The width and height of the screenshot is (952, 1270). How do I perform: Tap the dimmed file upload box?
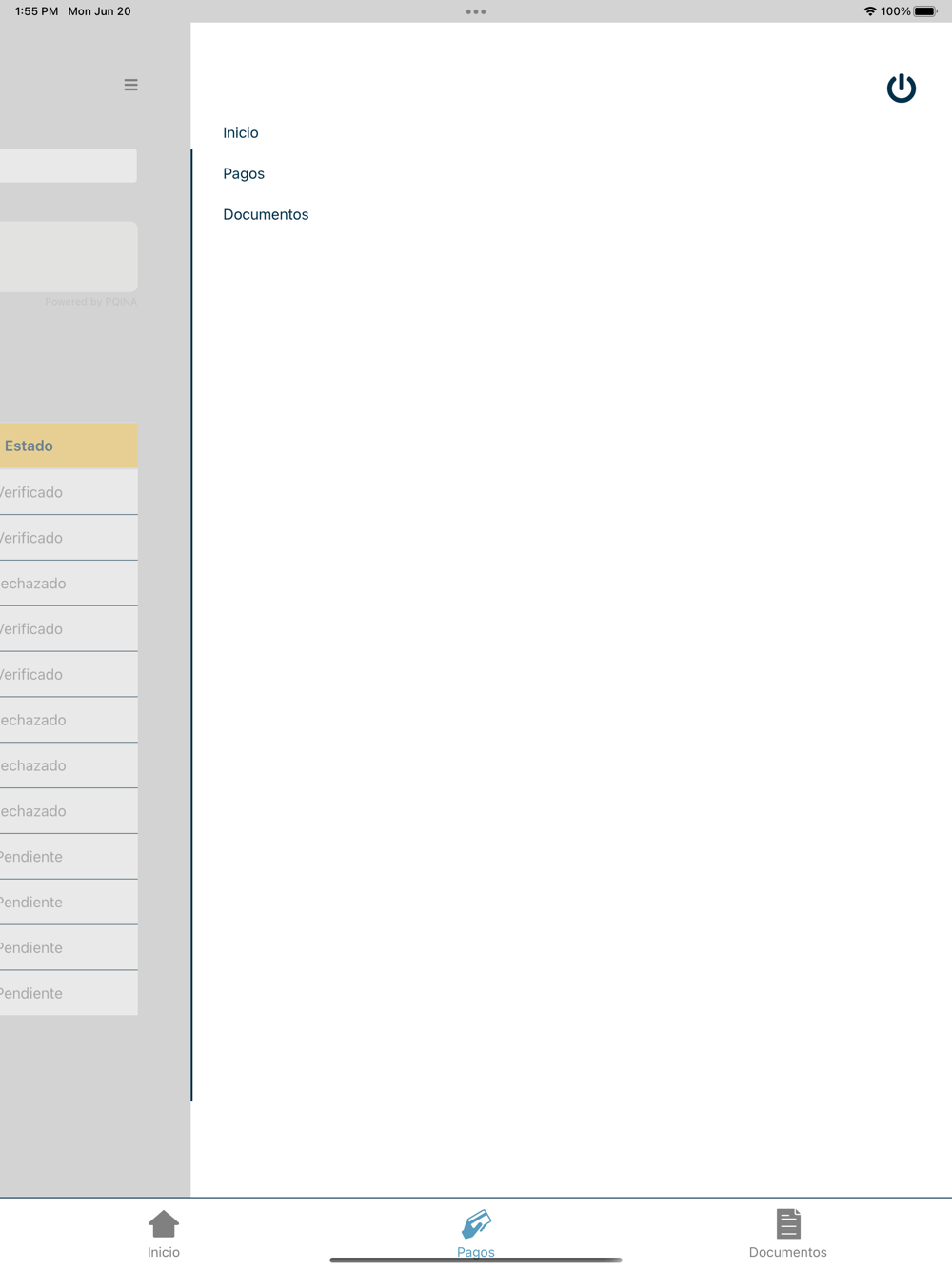(69, 257)
